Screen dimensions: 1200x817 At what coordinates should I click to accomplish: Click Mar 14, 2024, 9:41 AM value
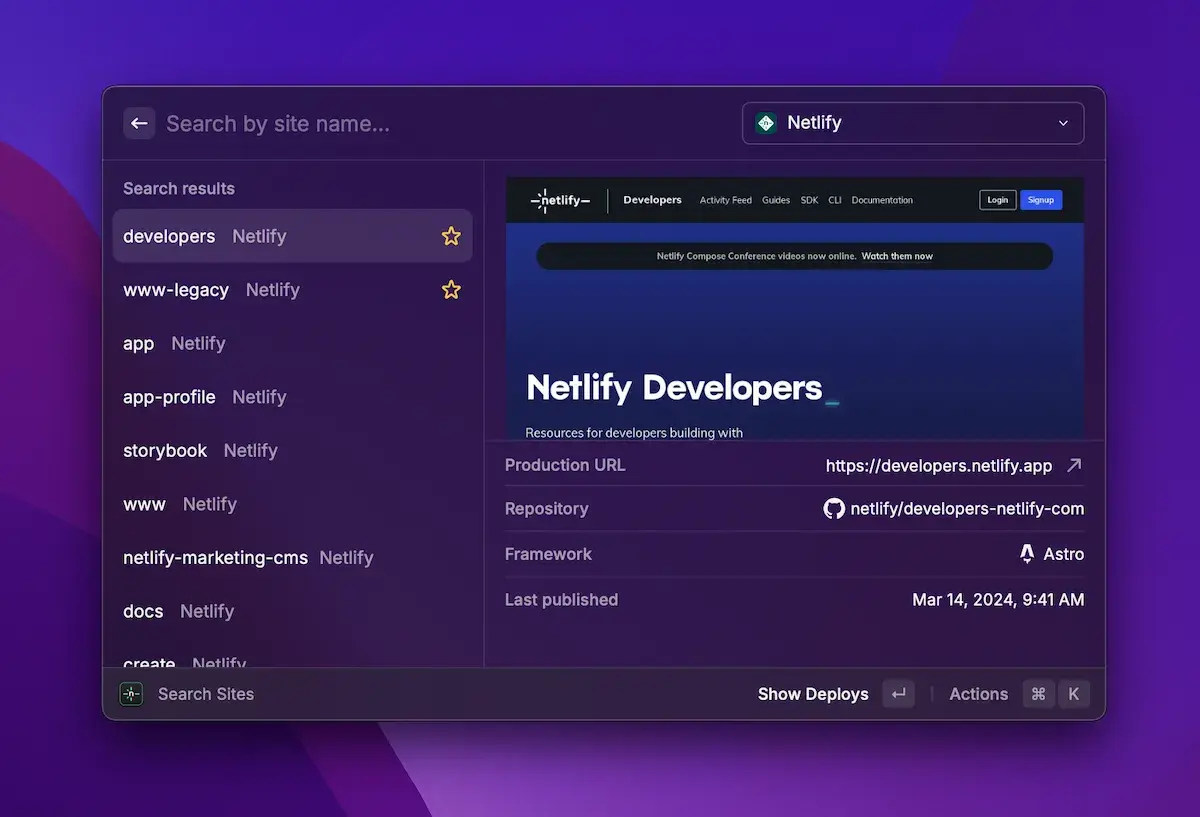tap(998, 600)
